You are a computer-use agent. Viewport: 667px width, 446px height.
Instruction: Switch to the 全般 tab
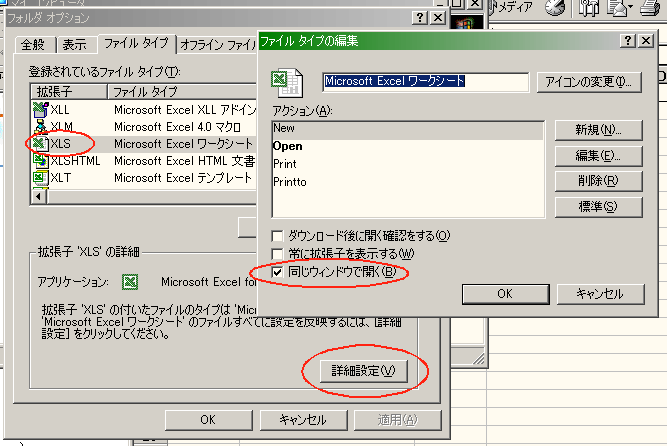click(34, 45)
